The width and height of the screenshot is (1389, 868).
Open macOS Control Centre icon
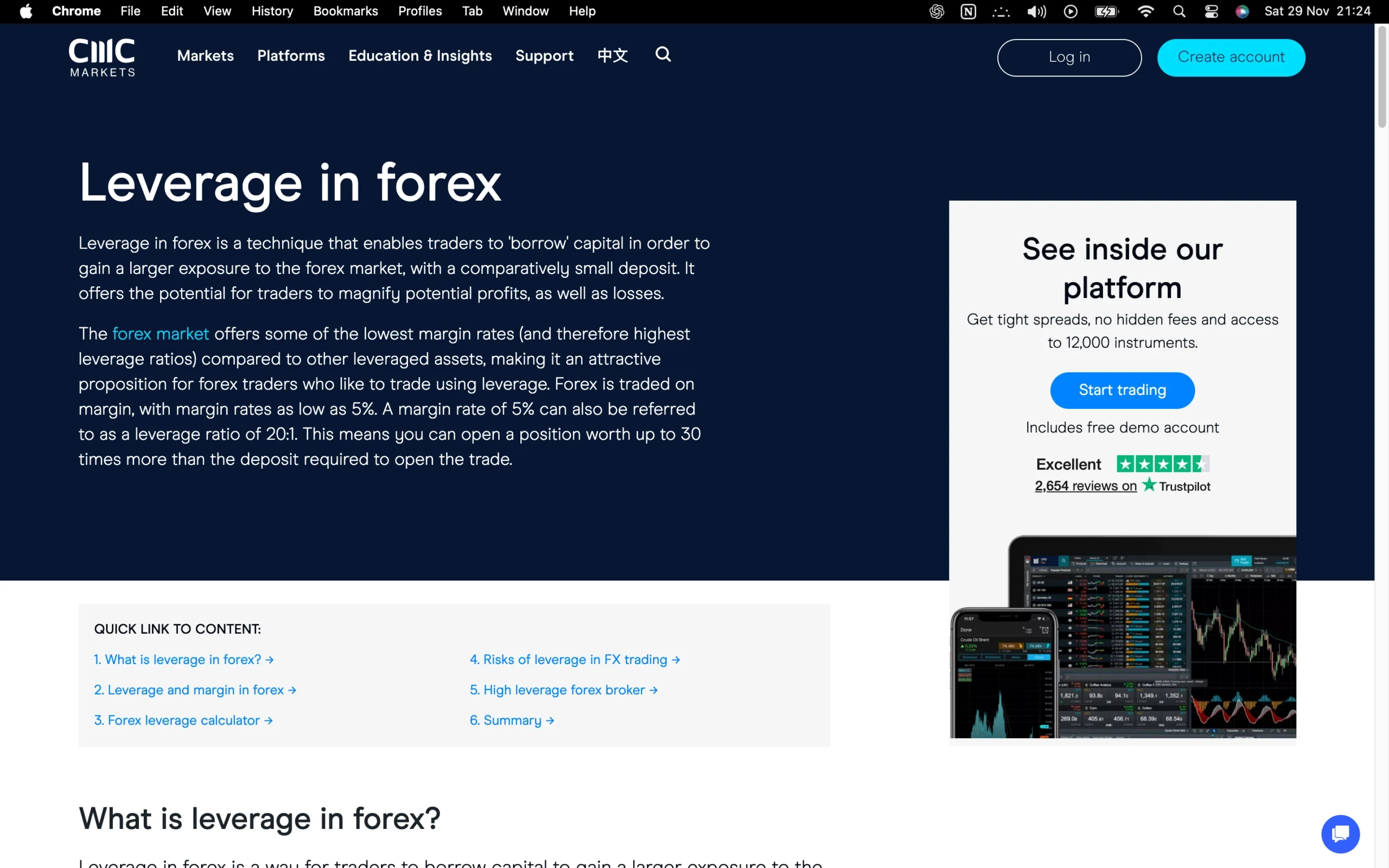[x=1211, y=11]
